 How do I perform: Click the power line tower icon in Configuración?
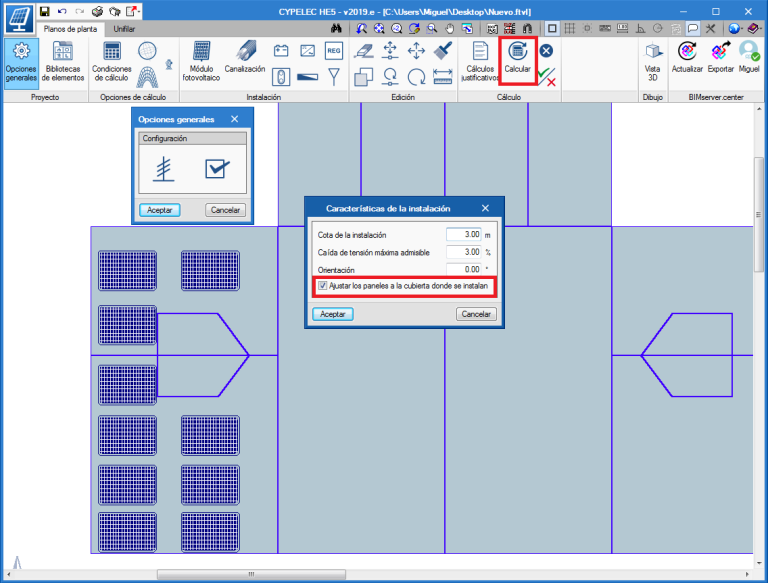click(163, 169)
